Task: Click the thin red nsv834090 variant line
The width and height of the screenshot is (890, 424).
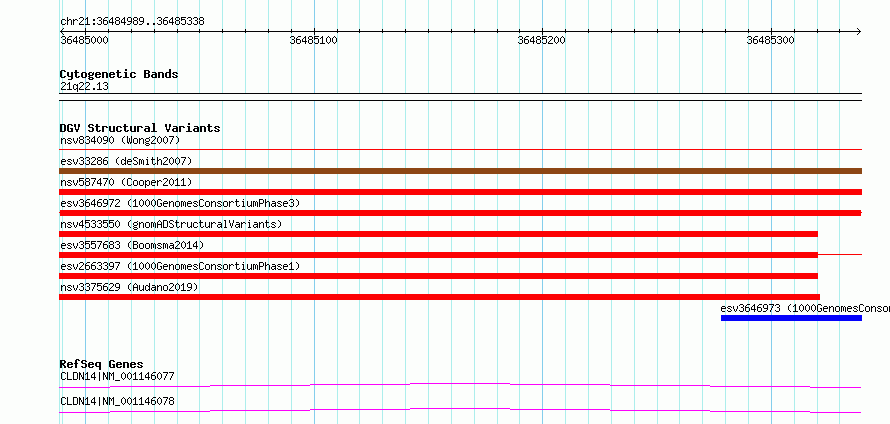Action: (460, 149)
